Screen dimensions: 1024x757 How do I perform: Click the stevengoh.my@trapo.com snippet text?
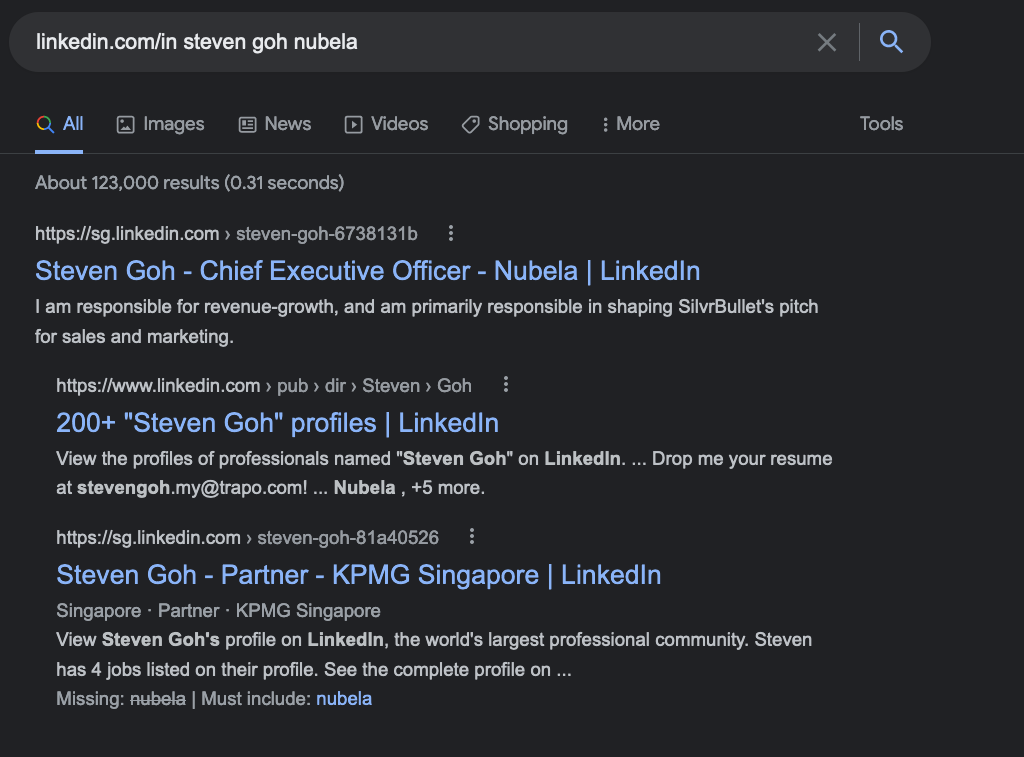coord(192,488)
